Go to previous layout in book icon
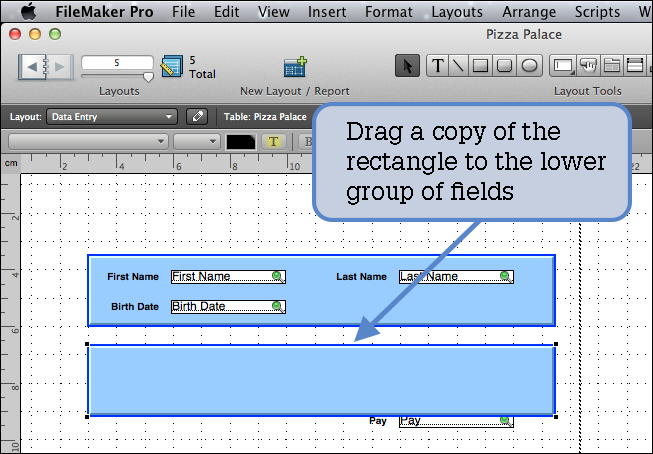The width and height of the screenshot is (653, 454). point(32,67)
